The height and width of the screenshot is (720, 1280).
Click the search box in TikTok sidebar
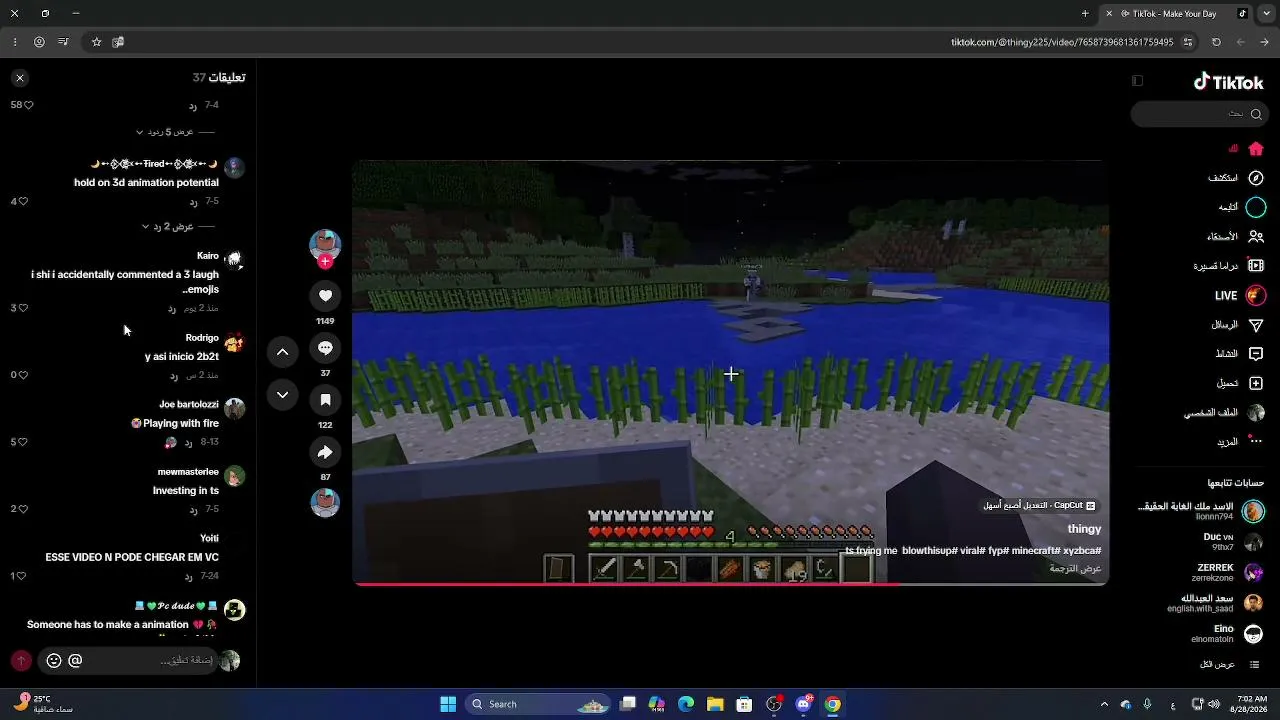tap(1200, 114)
